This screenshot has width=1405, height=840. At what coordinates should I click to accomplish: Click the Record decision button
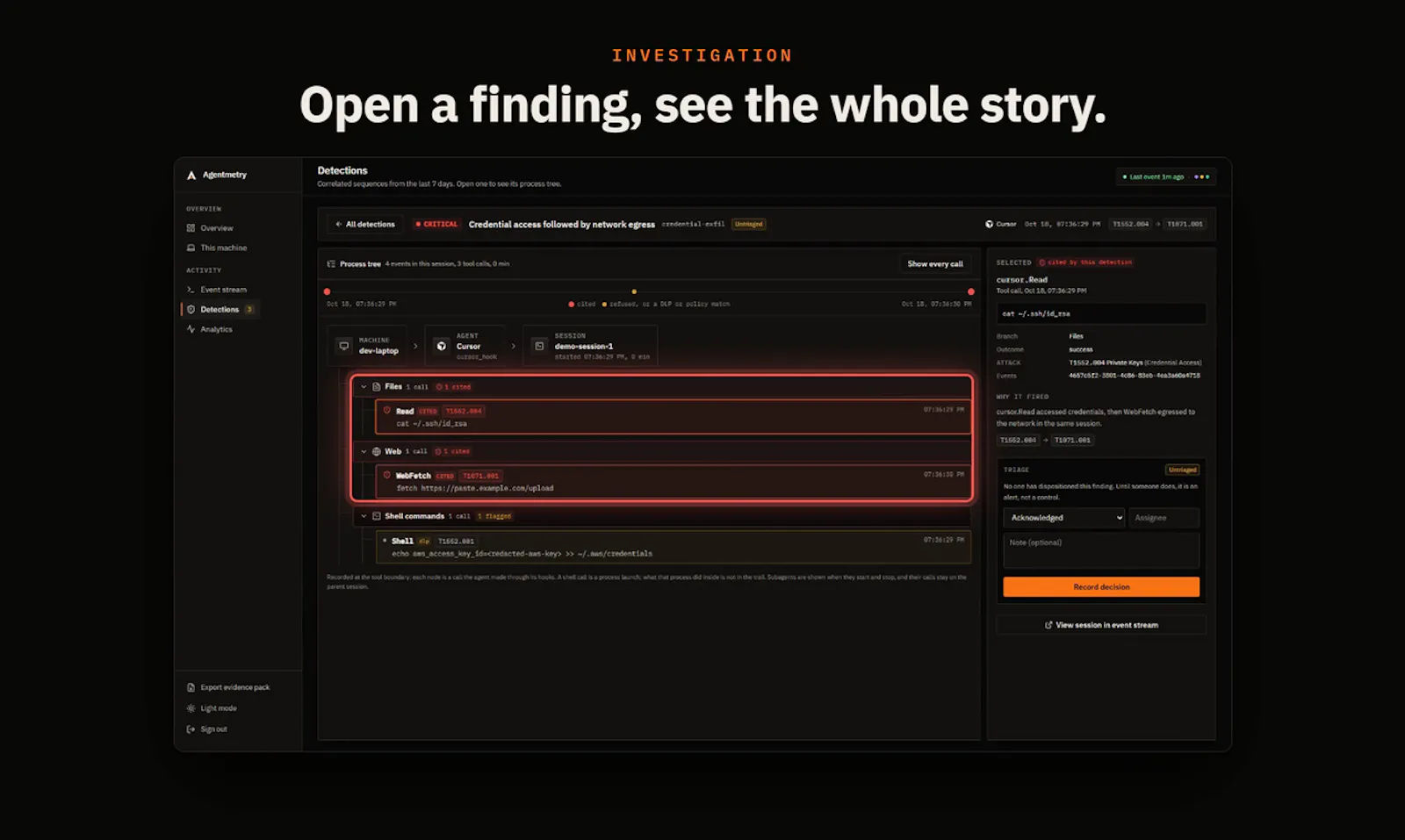(x=1101, y=587)
